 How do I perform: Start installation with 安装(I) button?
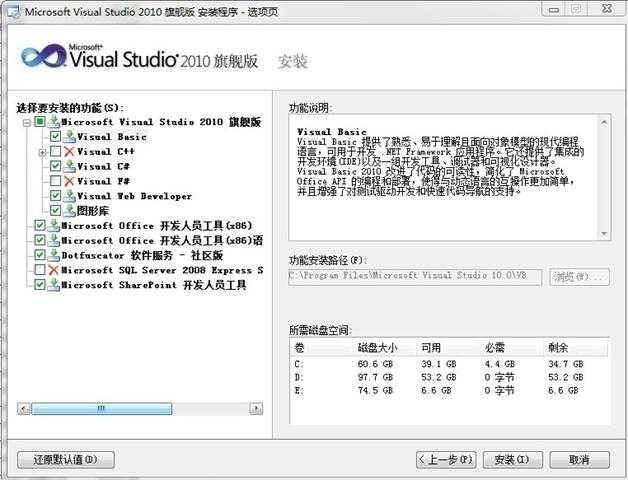[x=513, y=460]
